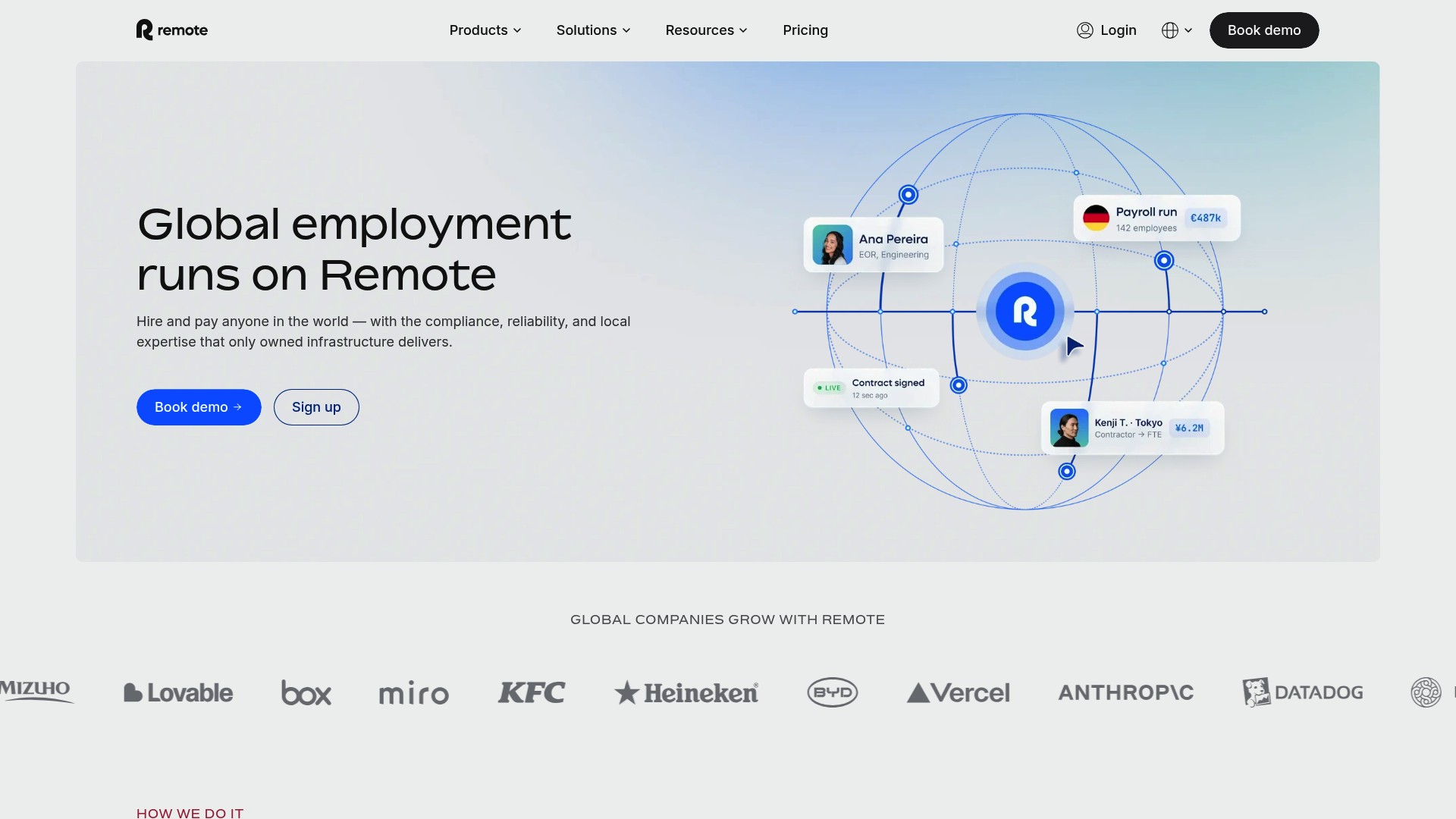Image resolution: width=1456 pixels, height=819 pixels.
Task: Click the German flag icon on Payroll run
Action: tap(1096, 218)
